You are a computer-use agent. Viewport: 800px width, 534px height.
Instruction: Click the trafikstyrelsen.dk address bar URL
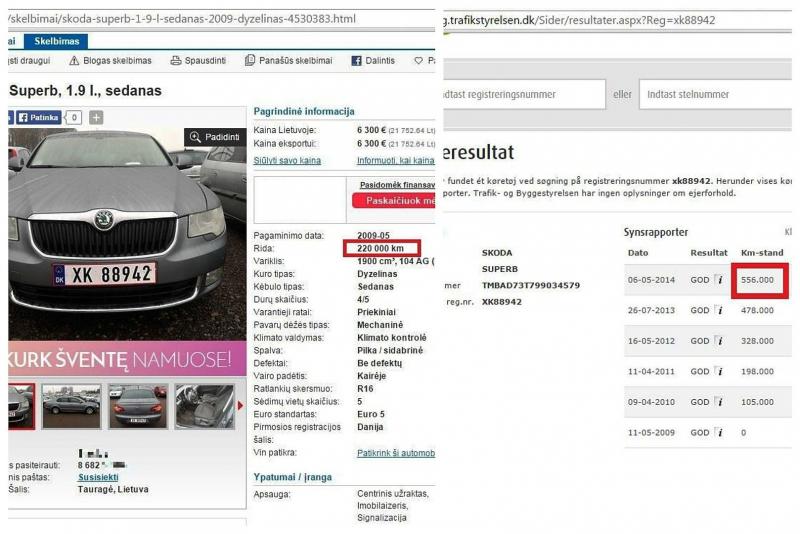pyautogui.click(x=579, y=20)
